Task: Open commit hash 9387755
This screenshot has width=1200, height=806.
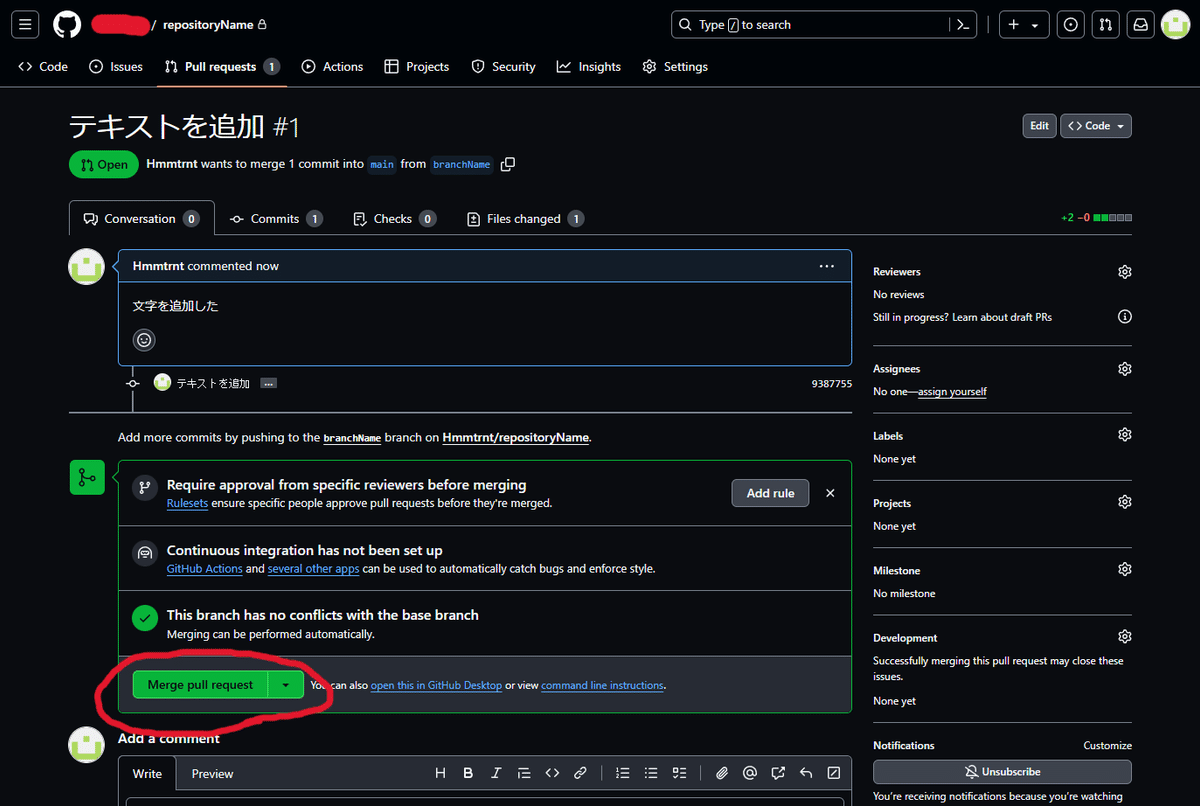Action: (832, 384)
